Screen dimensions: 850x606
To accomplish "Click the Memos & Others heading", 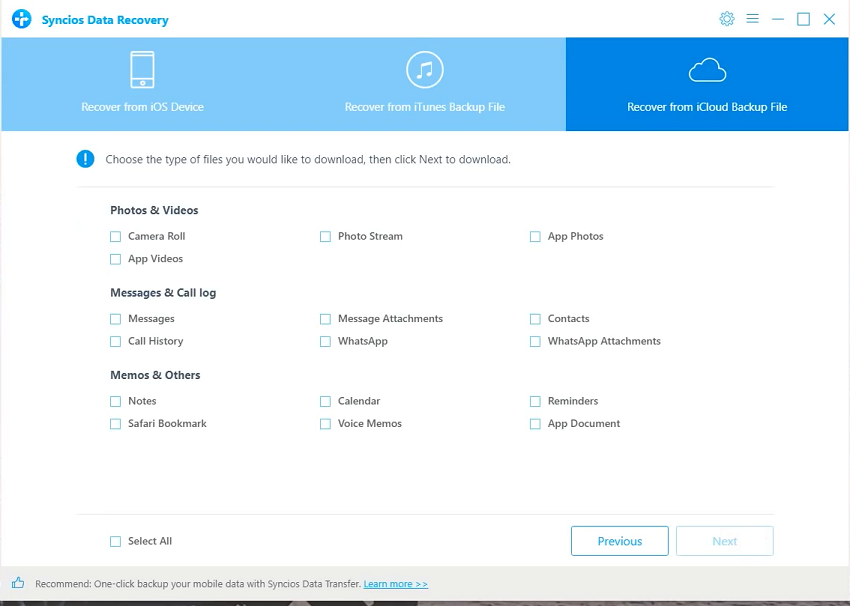I will [155, 375].
